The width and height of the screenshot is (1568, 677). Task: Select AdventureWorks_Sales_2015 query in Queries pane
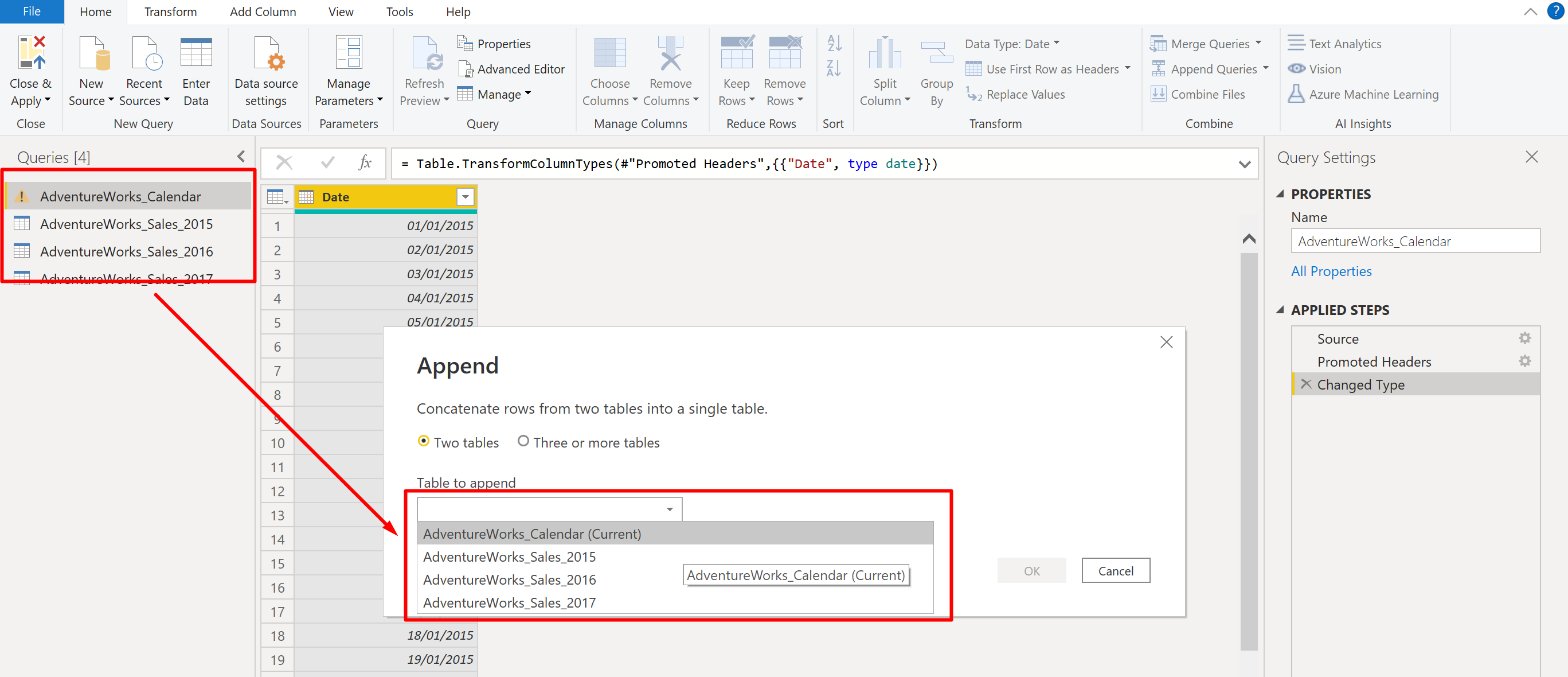(x=128, y=224)
